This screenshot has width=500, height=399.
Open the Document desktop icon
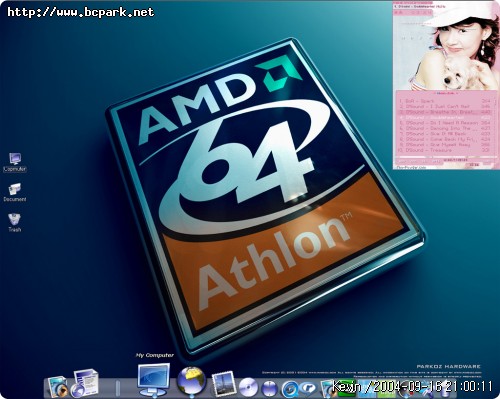pyautogui.click(x=14, y=192)
